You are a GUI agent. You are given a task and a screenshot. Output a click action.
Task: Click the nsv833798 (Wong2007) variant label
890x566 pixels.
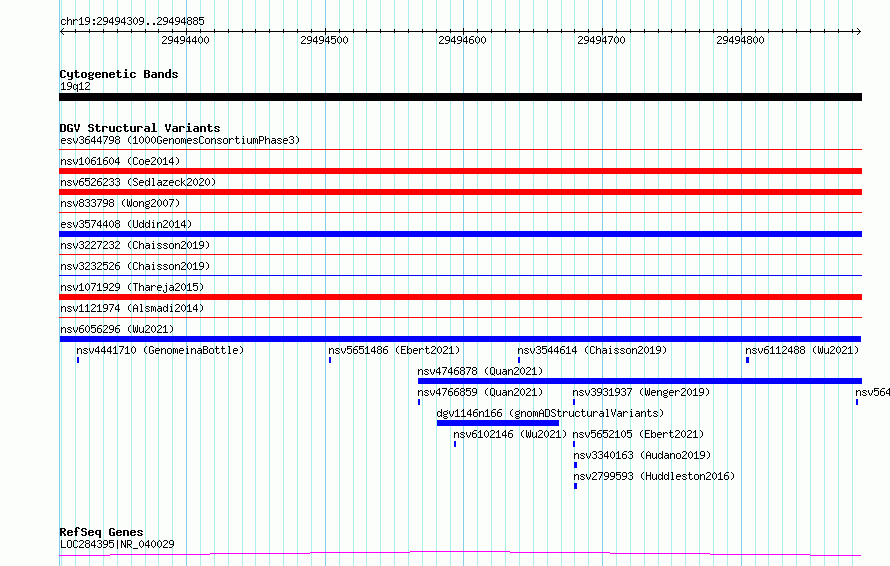[x=120, y=203]
